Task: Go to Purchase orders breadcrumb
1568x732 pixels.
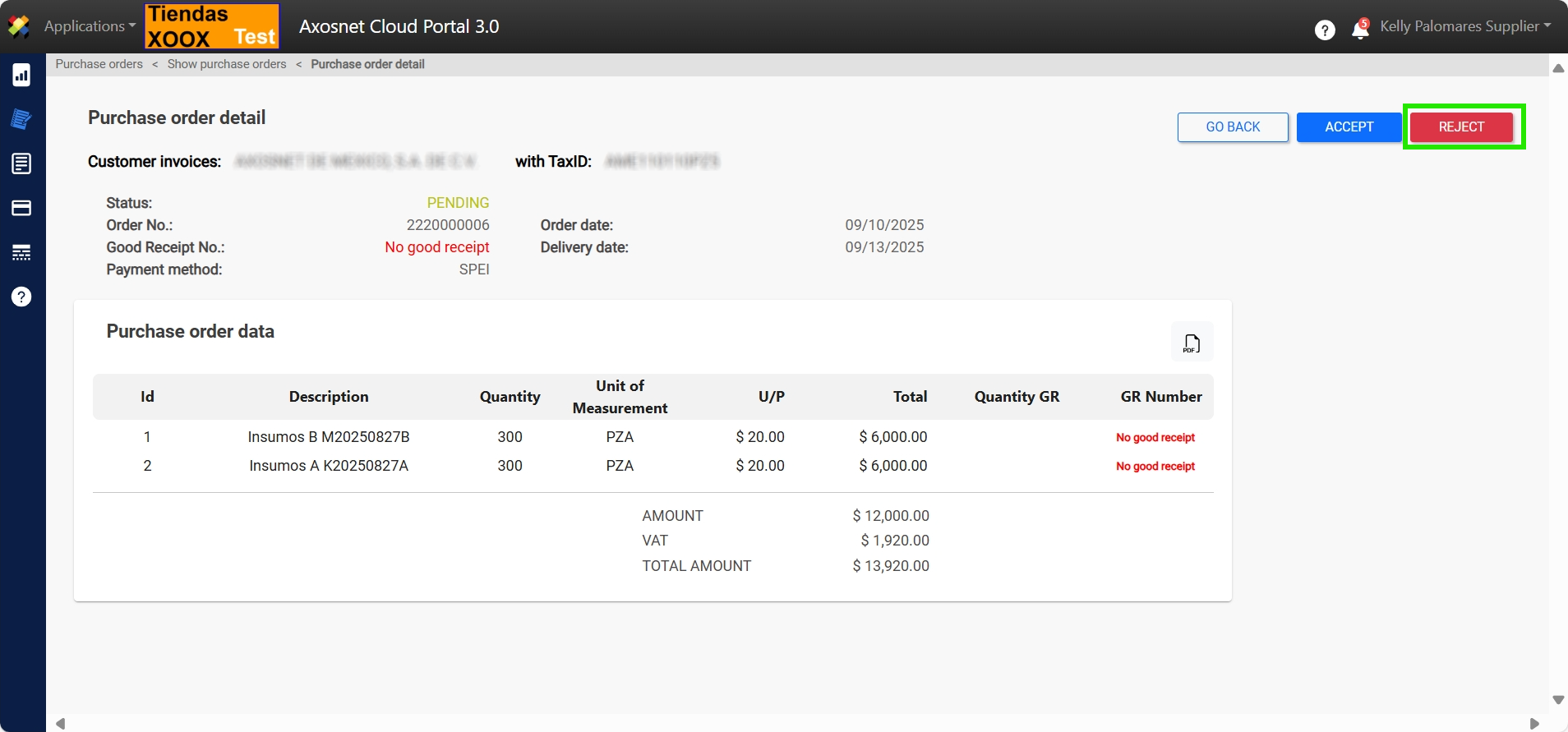Action: (x=99, y=64)
